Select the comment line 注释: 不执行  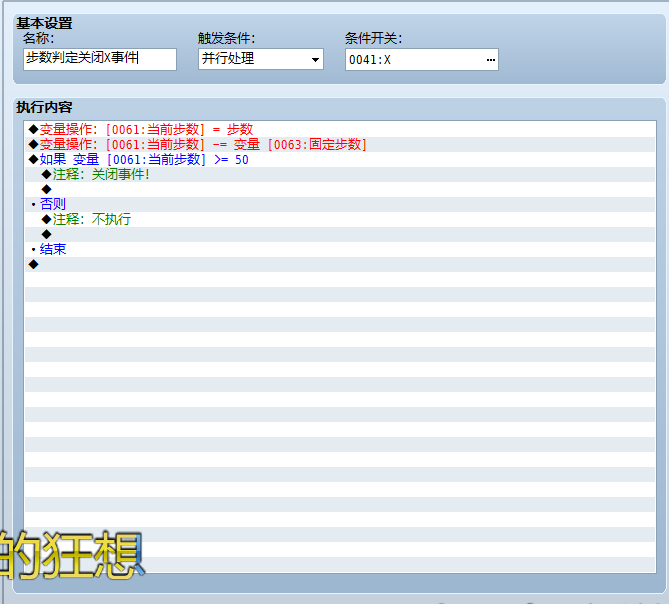340,219
